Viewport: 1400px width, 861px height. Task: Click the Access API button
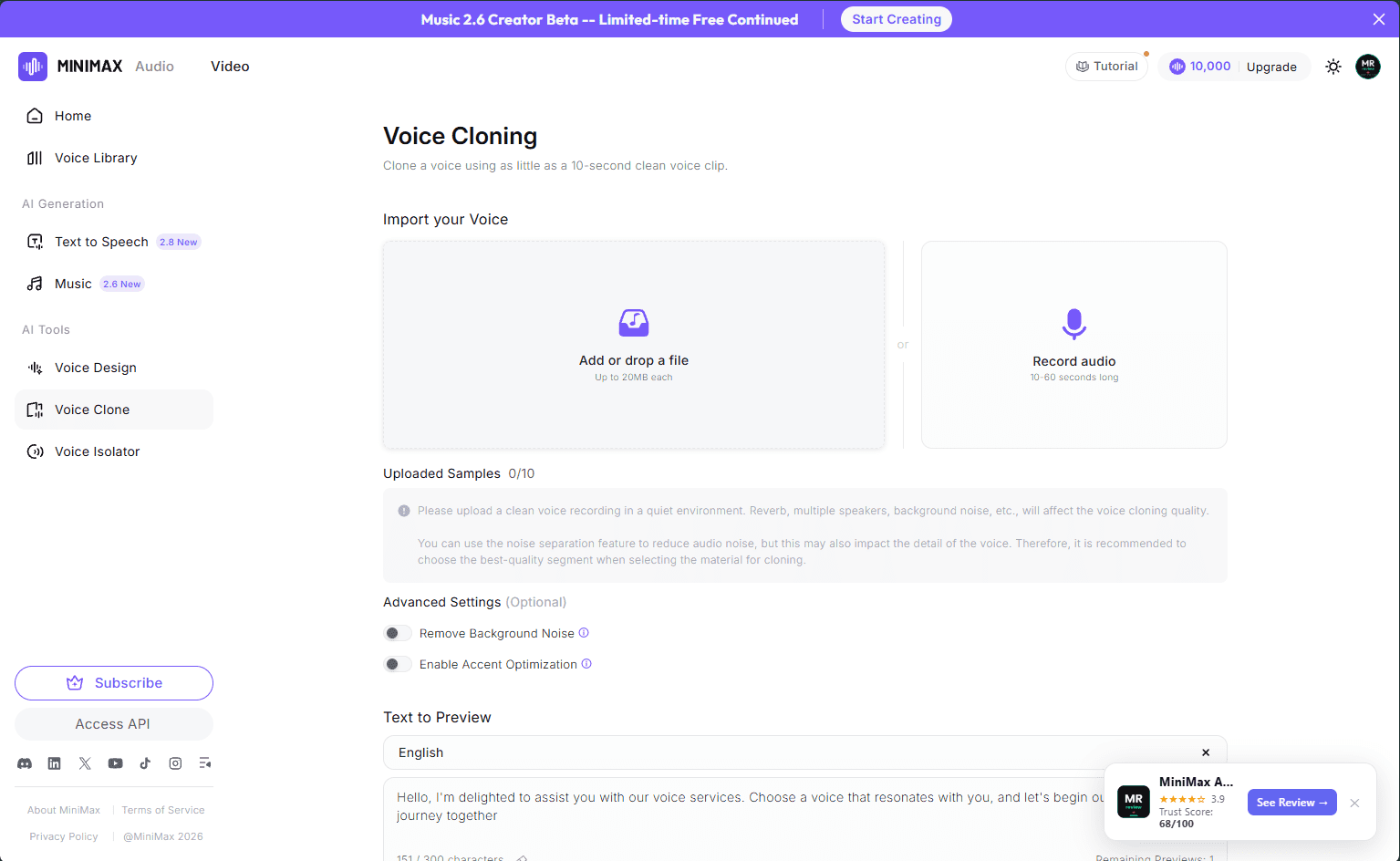pos(114,724)
